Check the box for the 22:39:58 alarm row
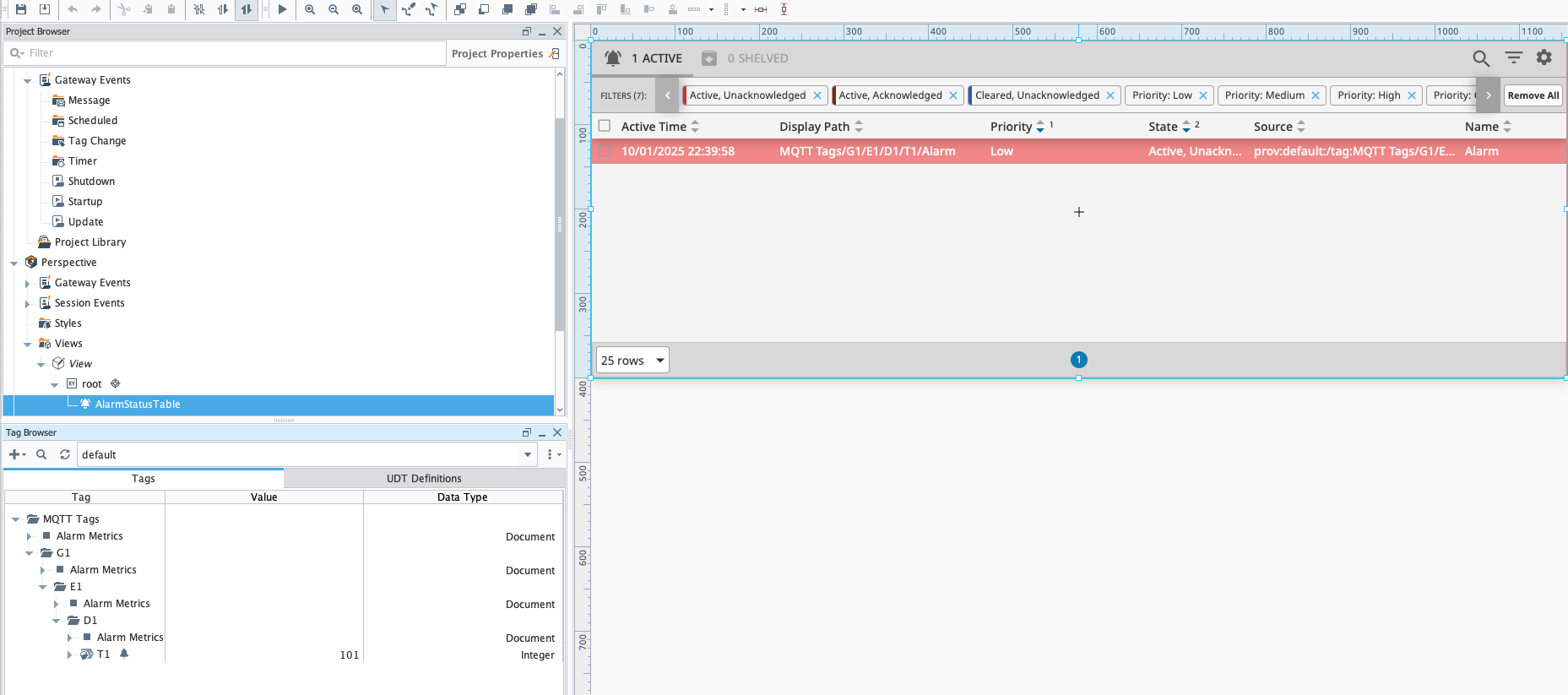Image resolution: width=1568 pixels, height=695 pixels. pyautogui.click(x=605, y=151)
